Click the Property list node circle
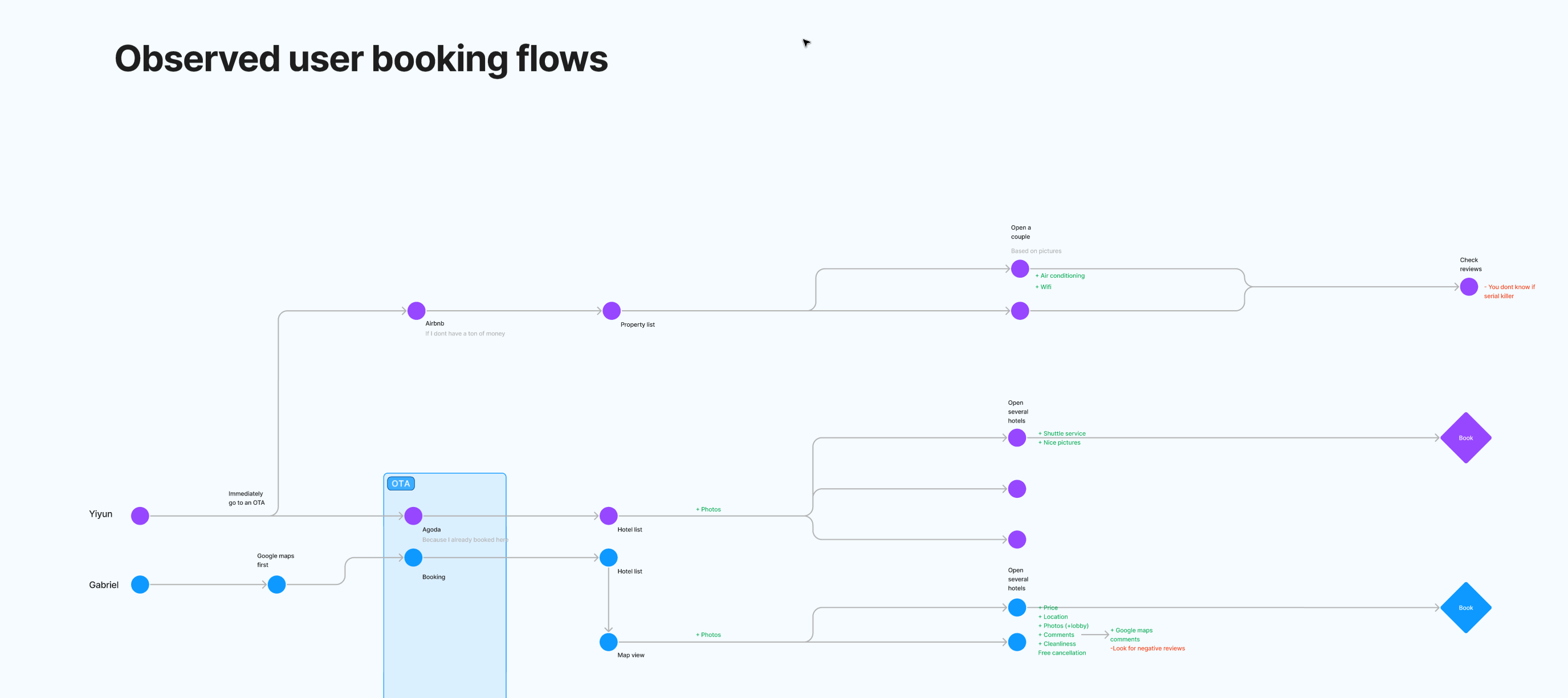 (x=612, y=311)
